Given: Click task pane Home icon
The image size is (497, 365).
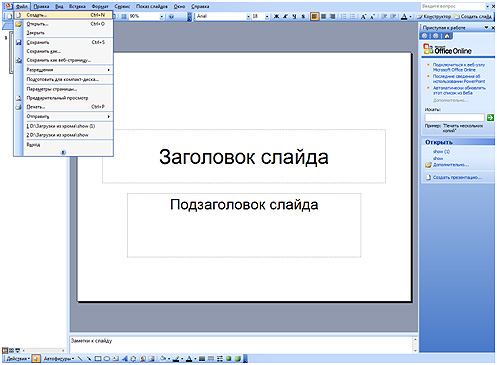Looking at the screenshot, I should 447,36.
